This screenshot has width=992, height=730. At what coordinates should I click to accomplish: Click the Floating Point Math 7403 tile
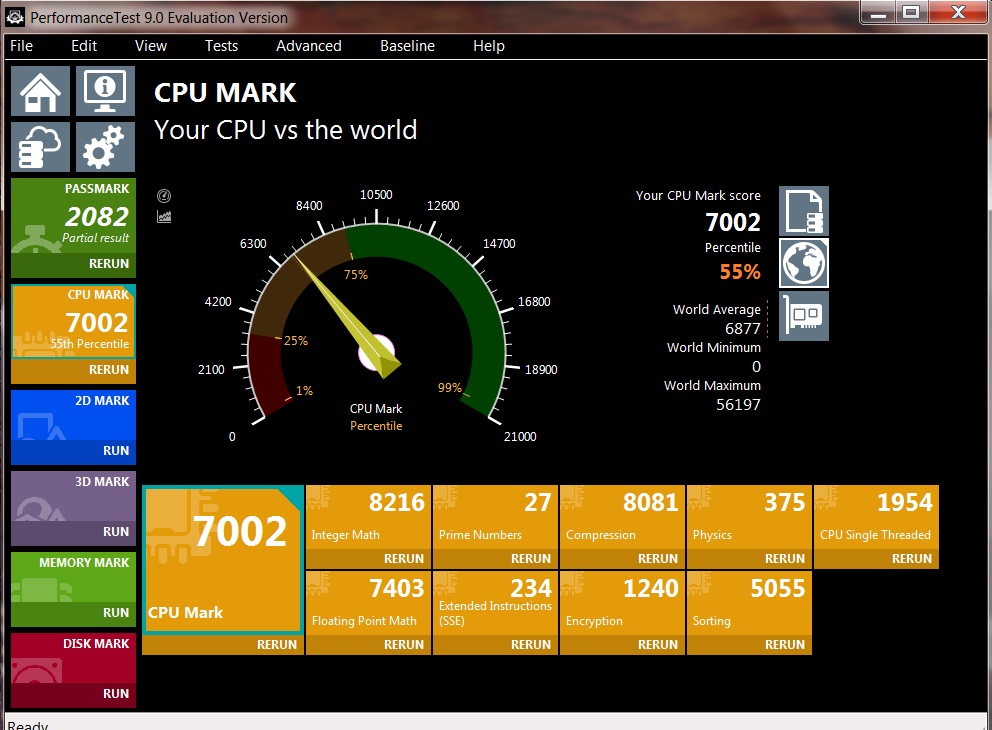tap(368, 603)
